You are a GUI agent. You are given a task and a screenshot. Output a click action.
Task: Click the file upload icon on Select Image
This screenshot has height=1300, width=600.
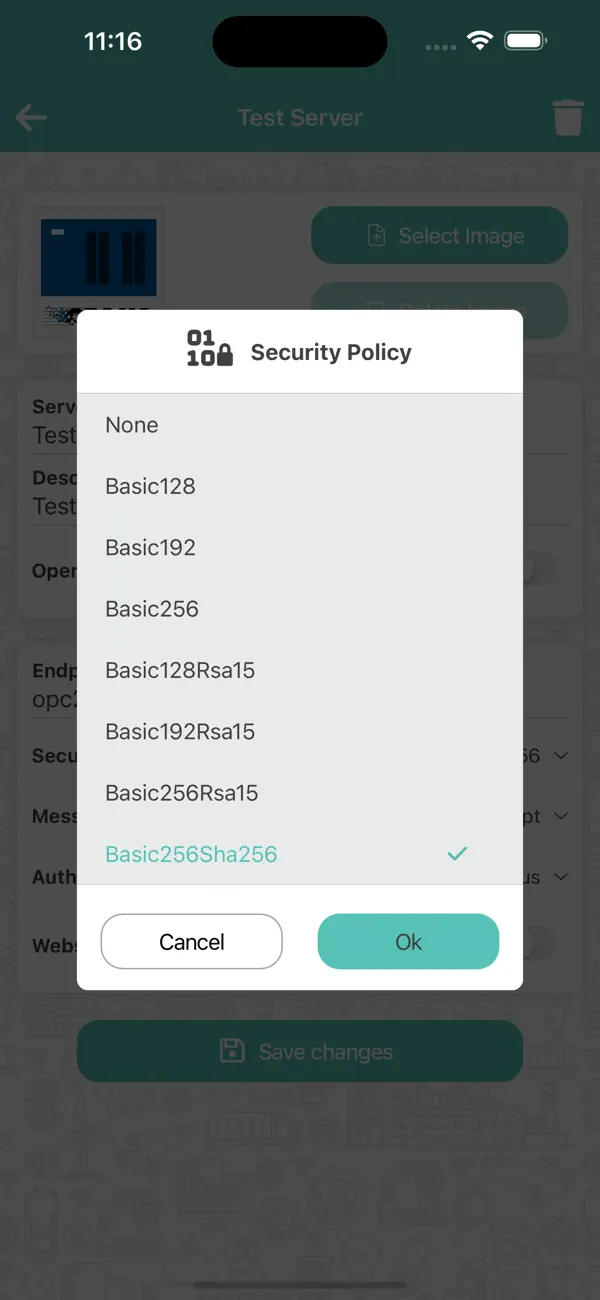tap(376, 235)
